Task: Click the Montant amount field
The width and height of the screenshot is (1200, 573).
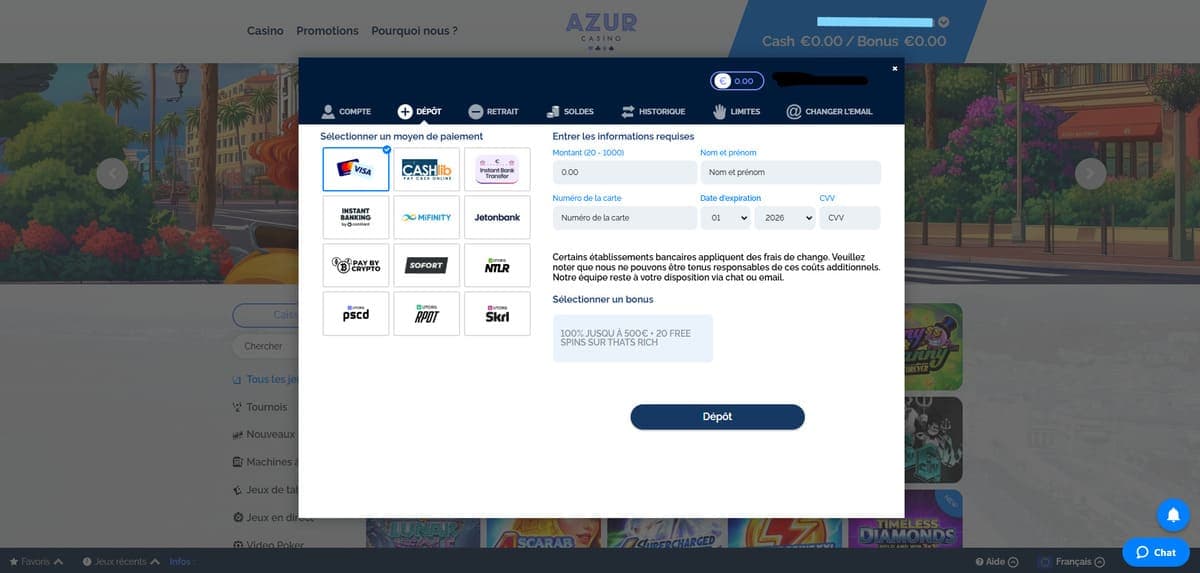Action: tap(625, 172)
